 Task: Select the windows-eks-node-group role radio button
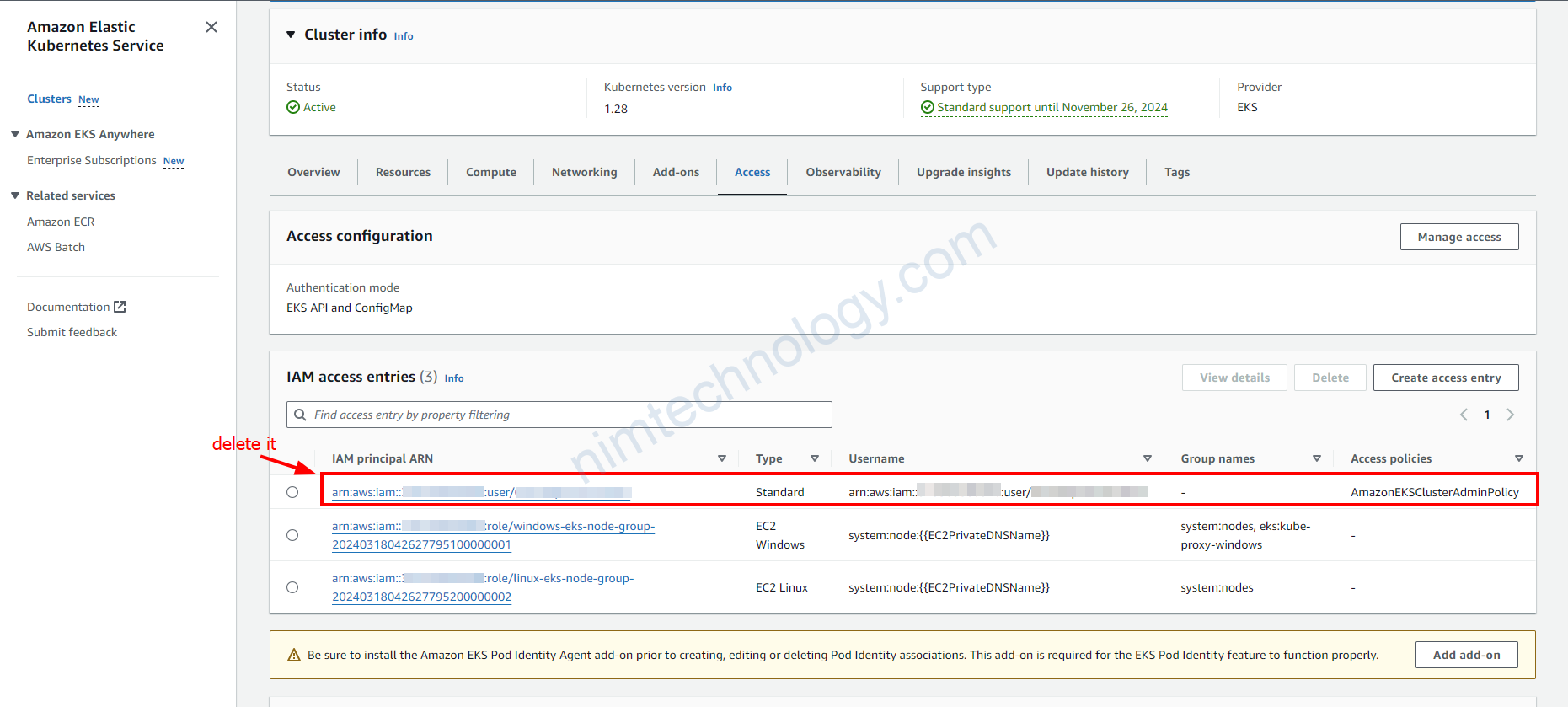(292, 535)
